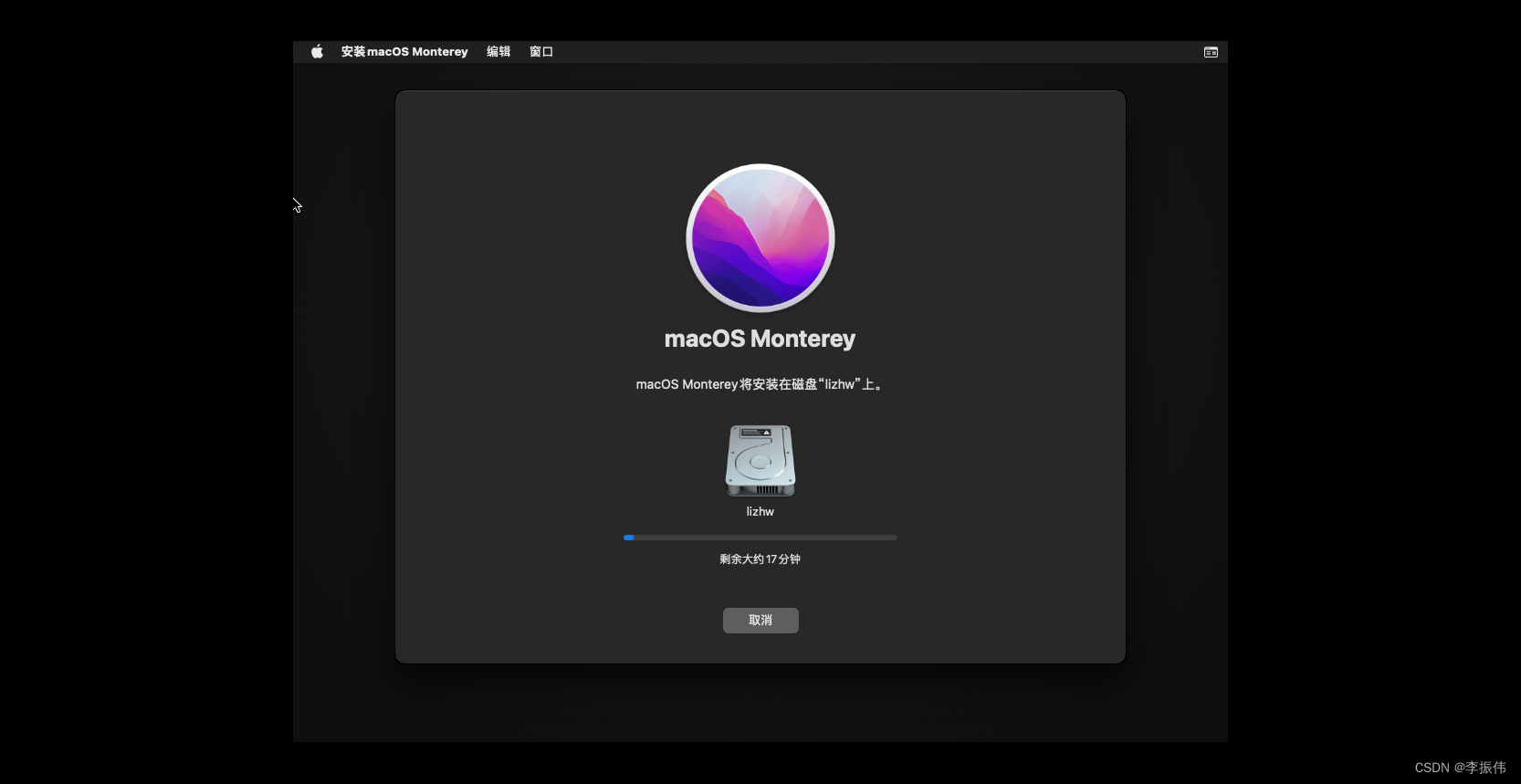
Task: Click the 剩余大约 17 分钟 status text
Action: pyautogui.click(x=760, y=559)
